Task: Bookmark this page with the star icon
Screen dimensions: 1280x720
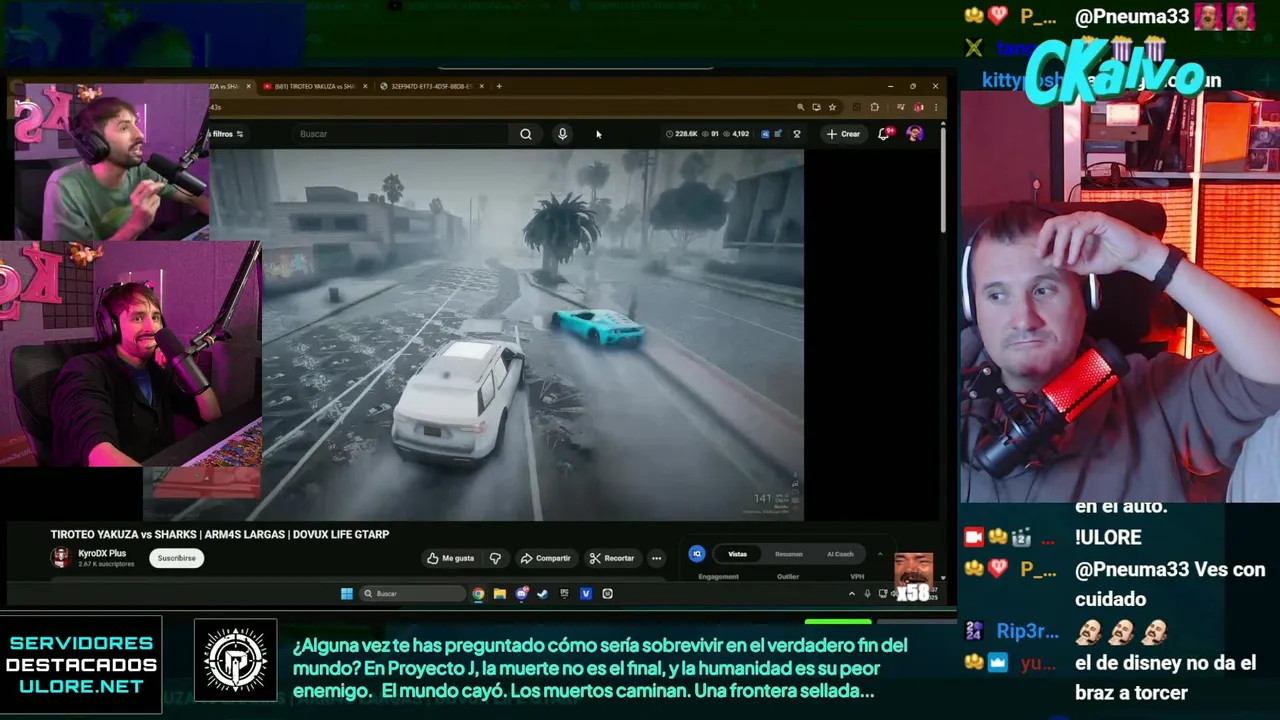Action: point(832,107)
